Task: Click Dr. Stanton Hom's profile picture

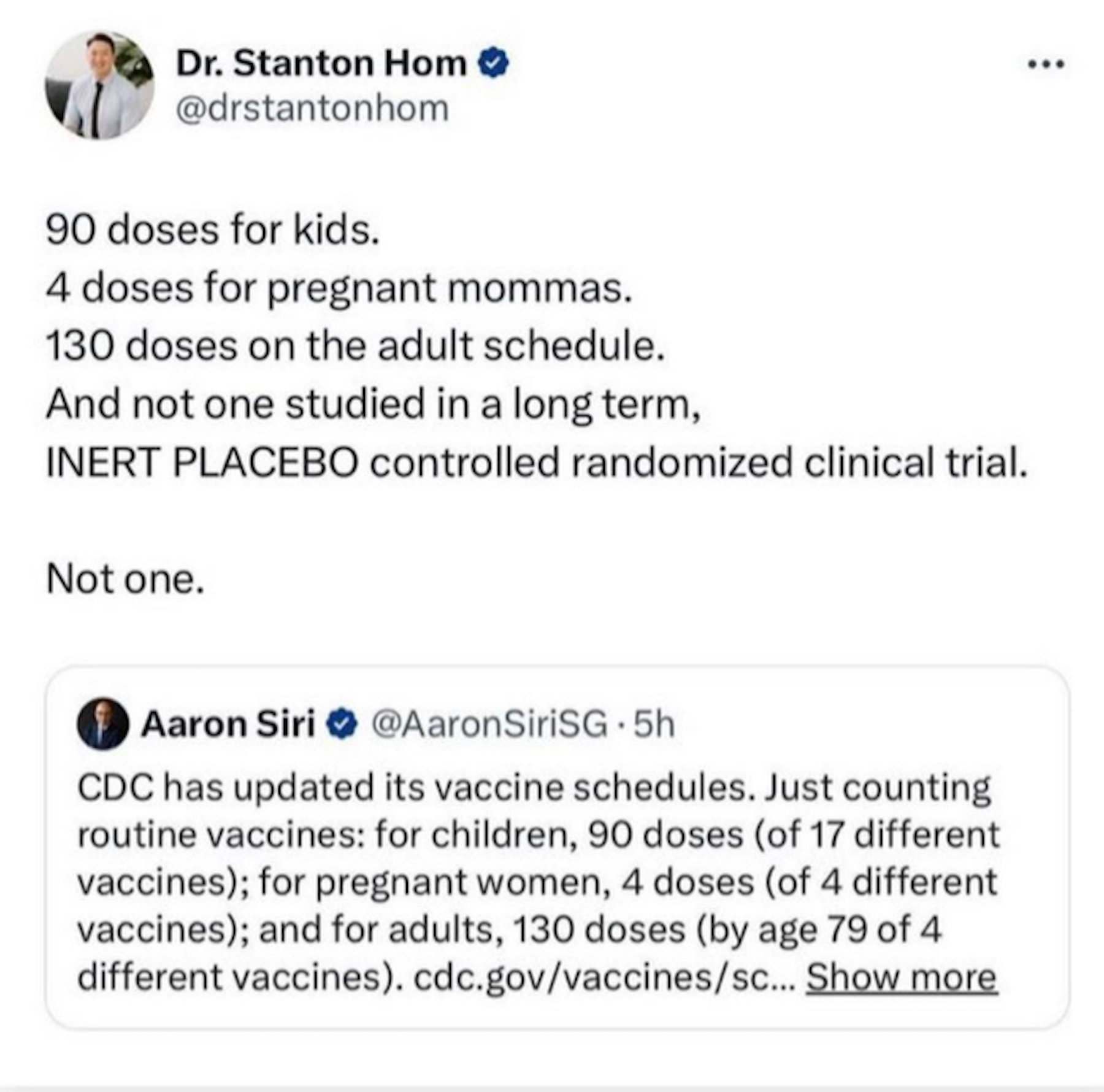Action: click(99, 86)
